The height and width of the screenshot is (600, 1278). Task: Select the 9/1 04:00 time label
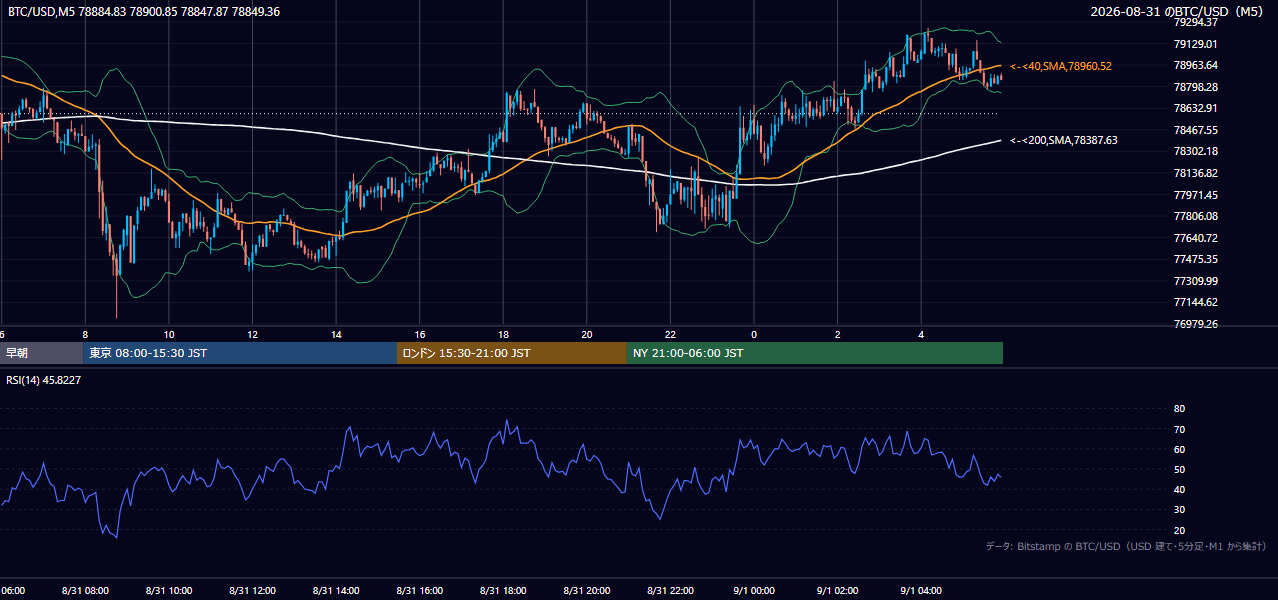921,591
